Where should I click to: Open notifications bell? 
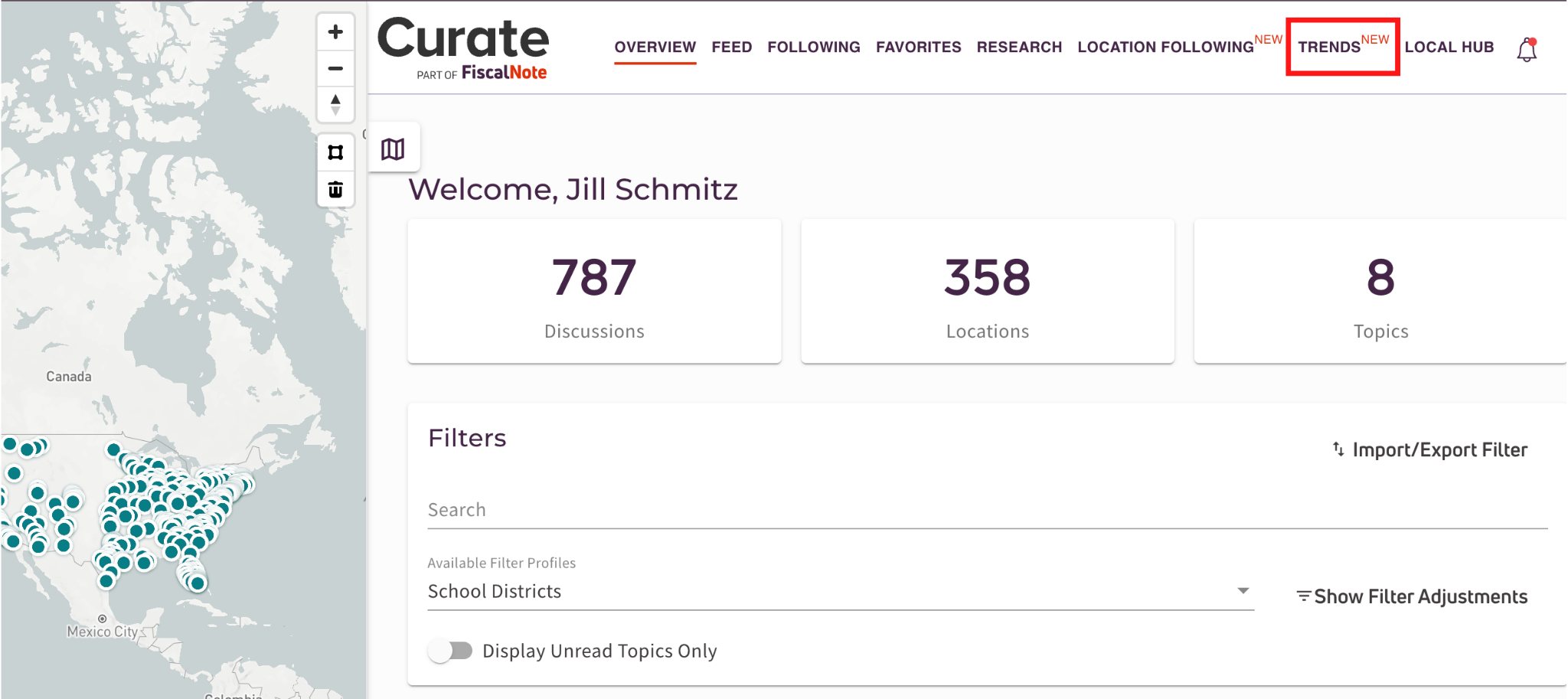point(1527,50)
